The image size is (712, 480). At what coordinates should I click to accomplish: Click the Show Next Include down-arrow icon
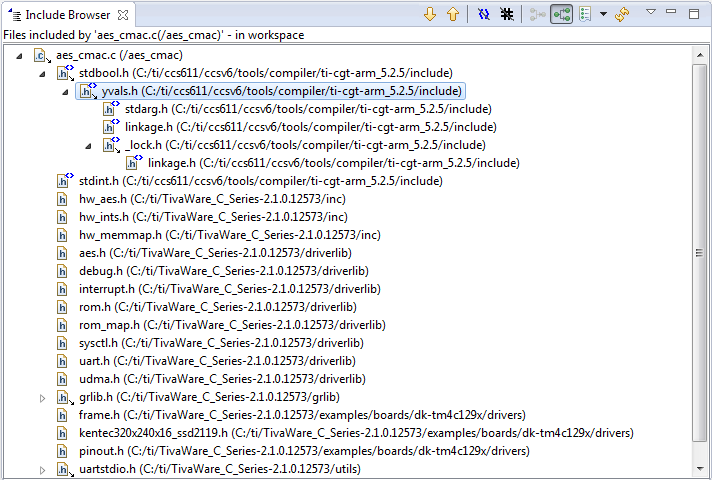point(430,15)
